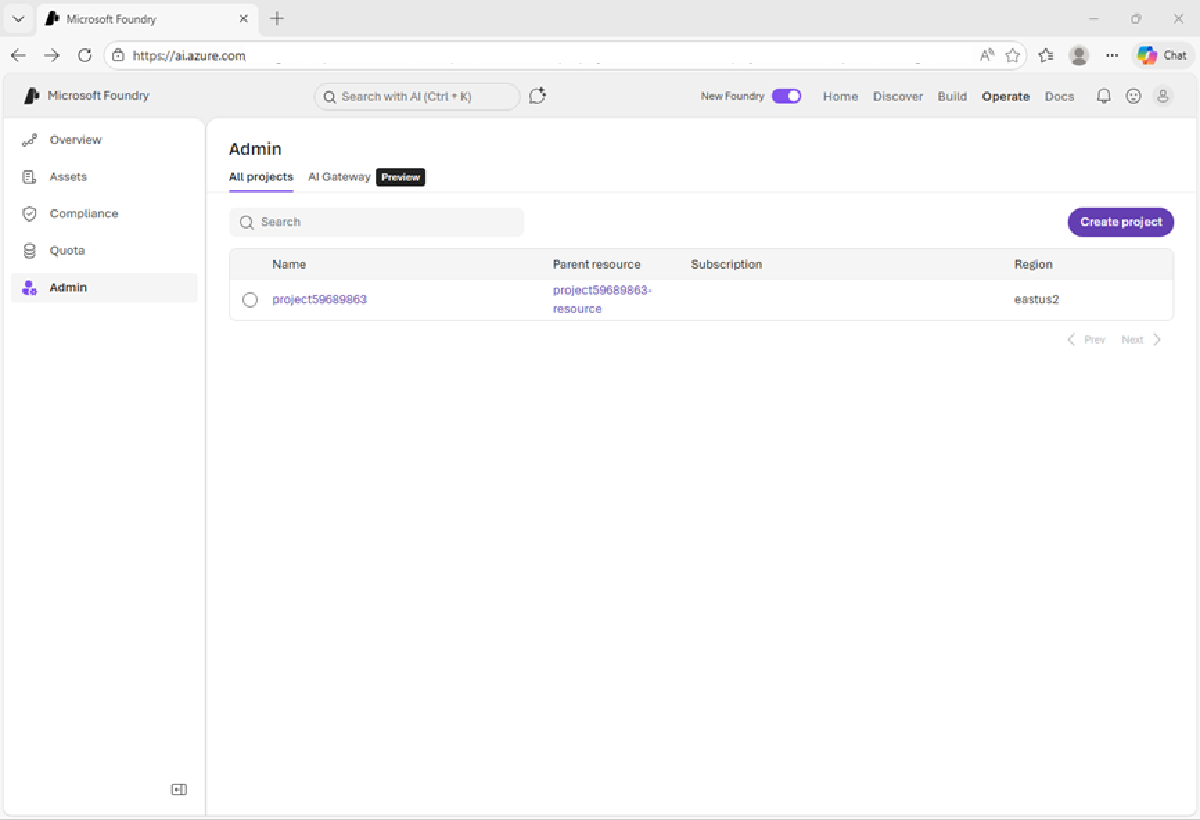Click the Create project button

1120,222
